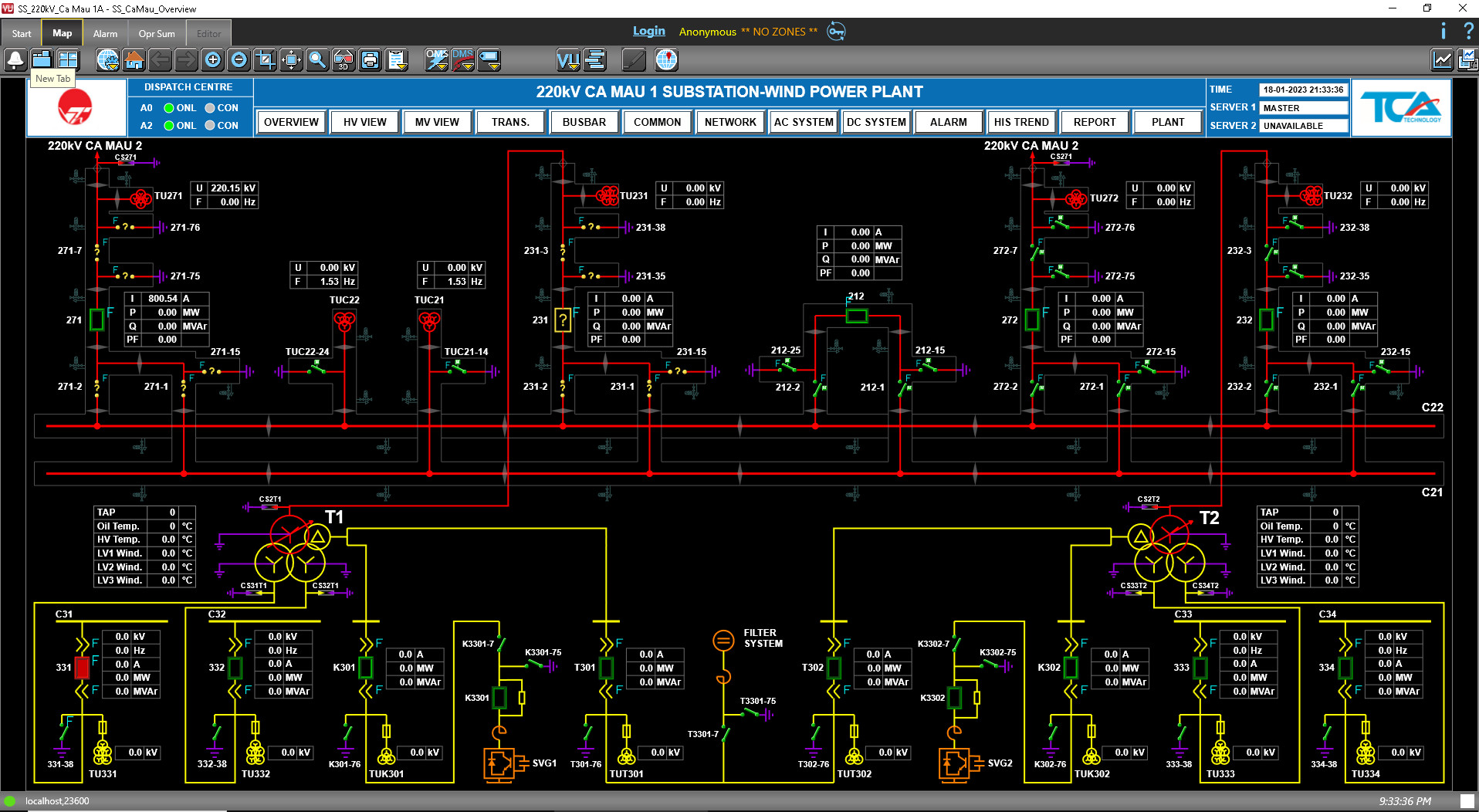
Task: Open the DMS dropdown tool
Action: (x=463, y=59)
